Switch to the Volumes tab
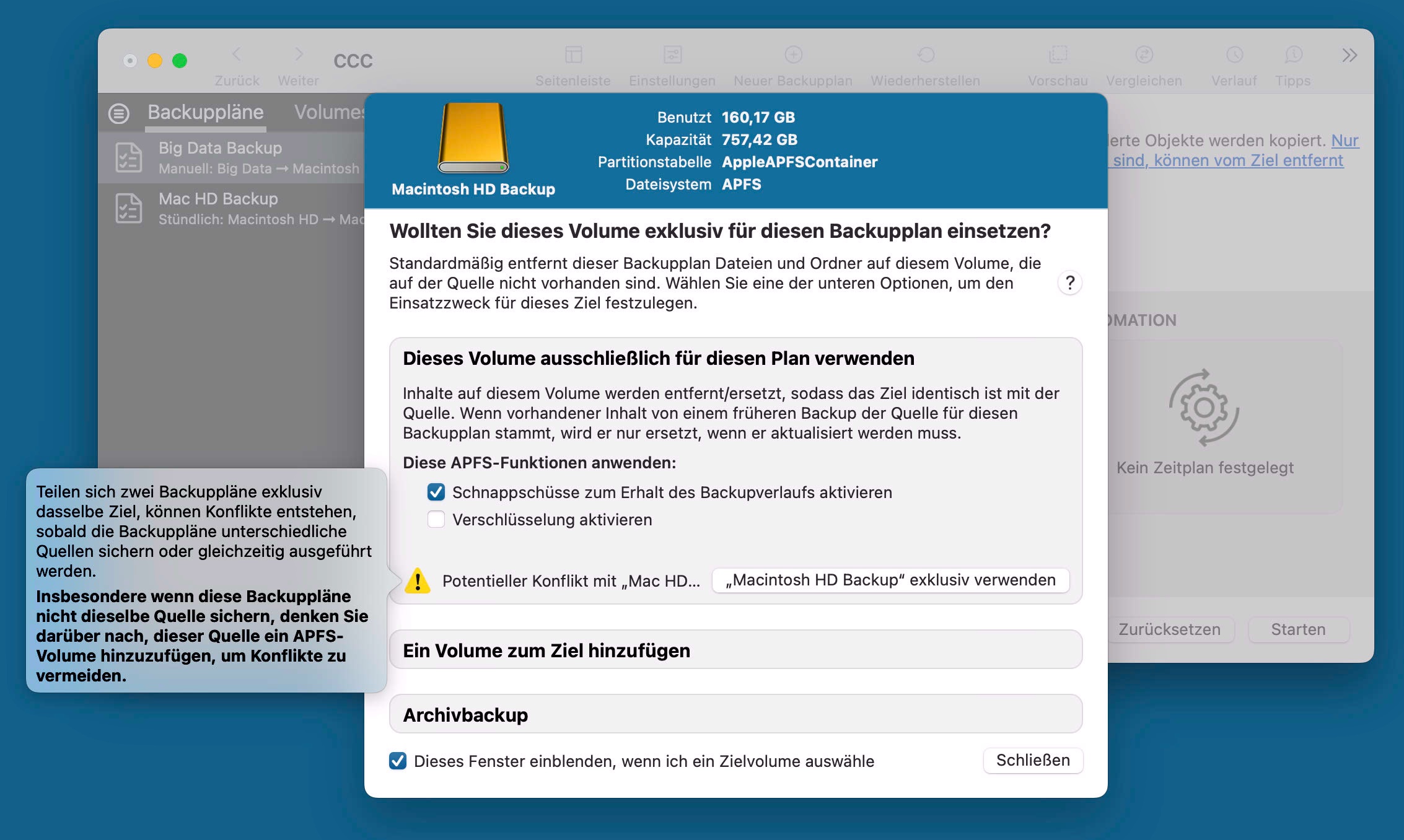The height and width of the screenshot is (840, 1404). click(329, 112)
